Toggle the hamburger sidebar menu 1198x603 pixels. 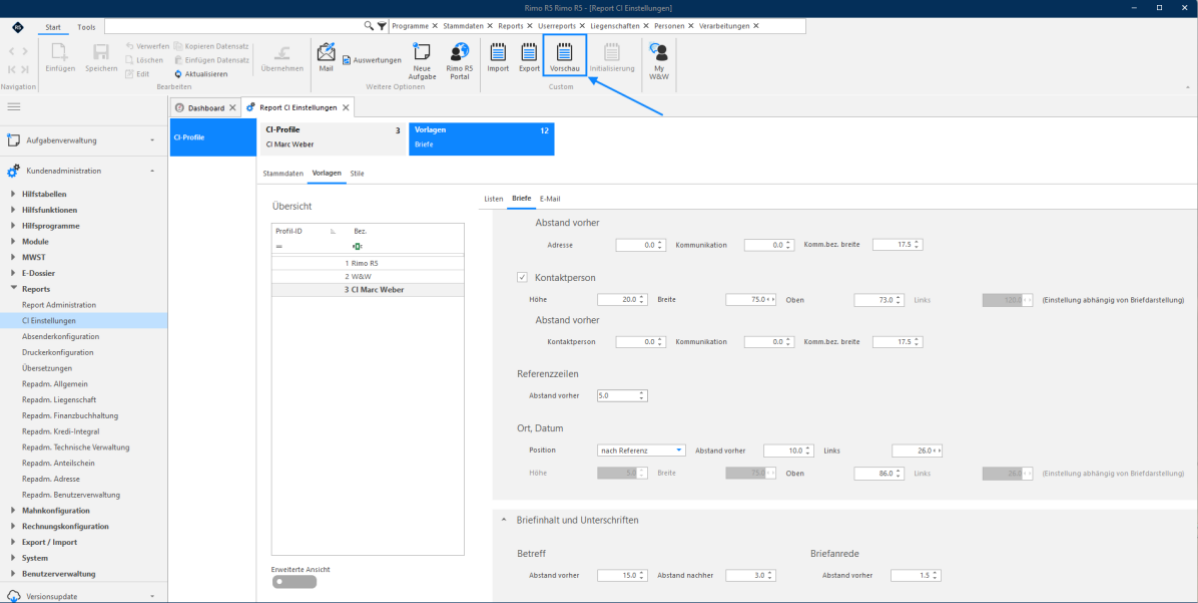[15, 107]
